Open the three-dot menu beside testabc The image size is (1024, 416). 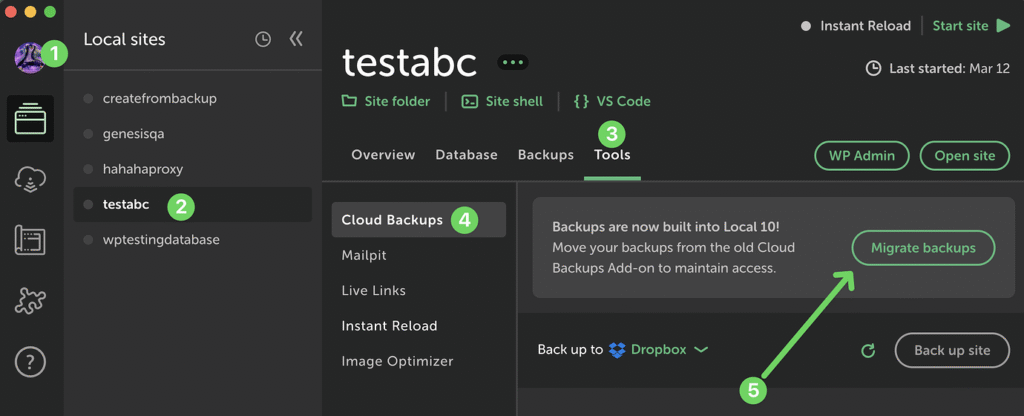(x=514, y=62)
